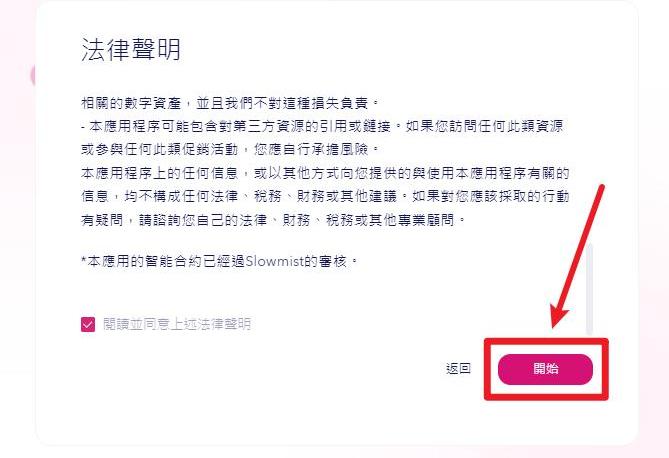Image resolution: width=669 pixels, height=458 pixels.
Task: Click the partial pink circle at dialog's left edge
Action: (33, 76)
